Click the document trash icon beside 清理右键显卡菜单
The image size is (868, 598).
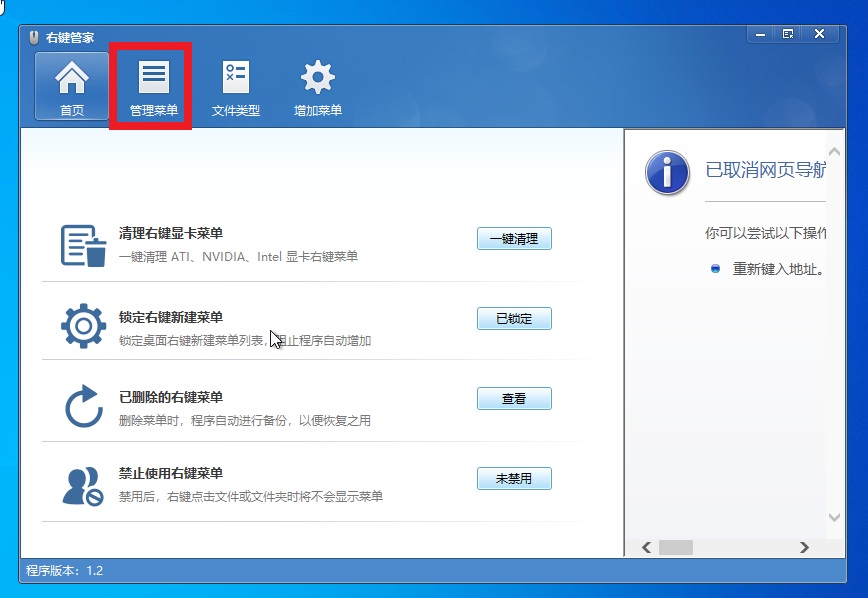point(84,246)
